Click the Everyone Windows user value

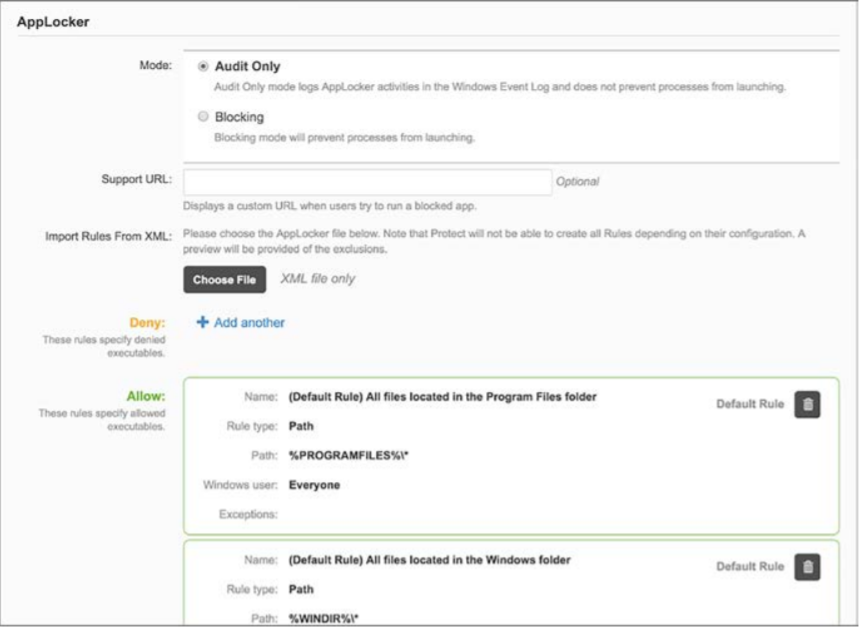[314, 485]
